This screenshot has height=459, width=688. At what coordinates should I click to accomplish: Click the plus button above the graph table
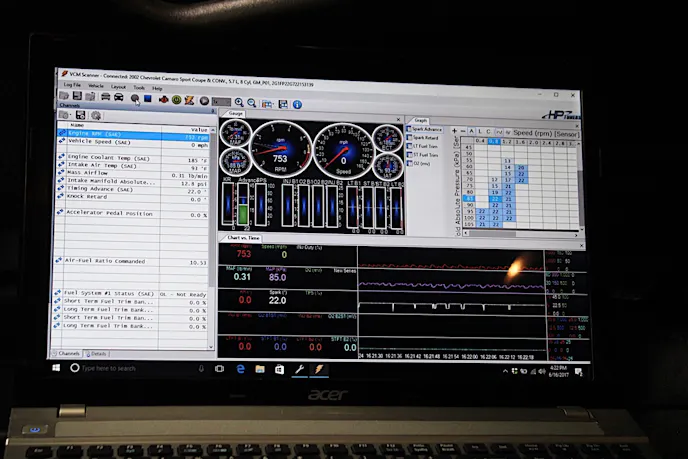click(455, 131)
